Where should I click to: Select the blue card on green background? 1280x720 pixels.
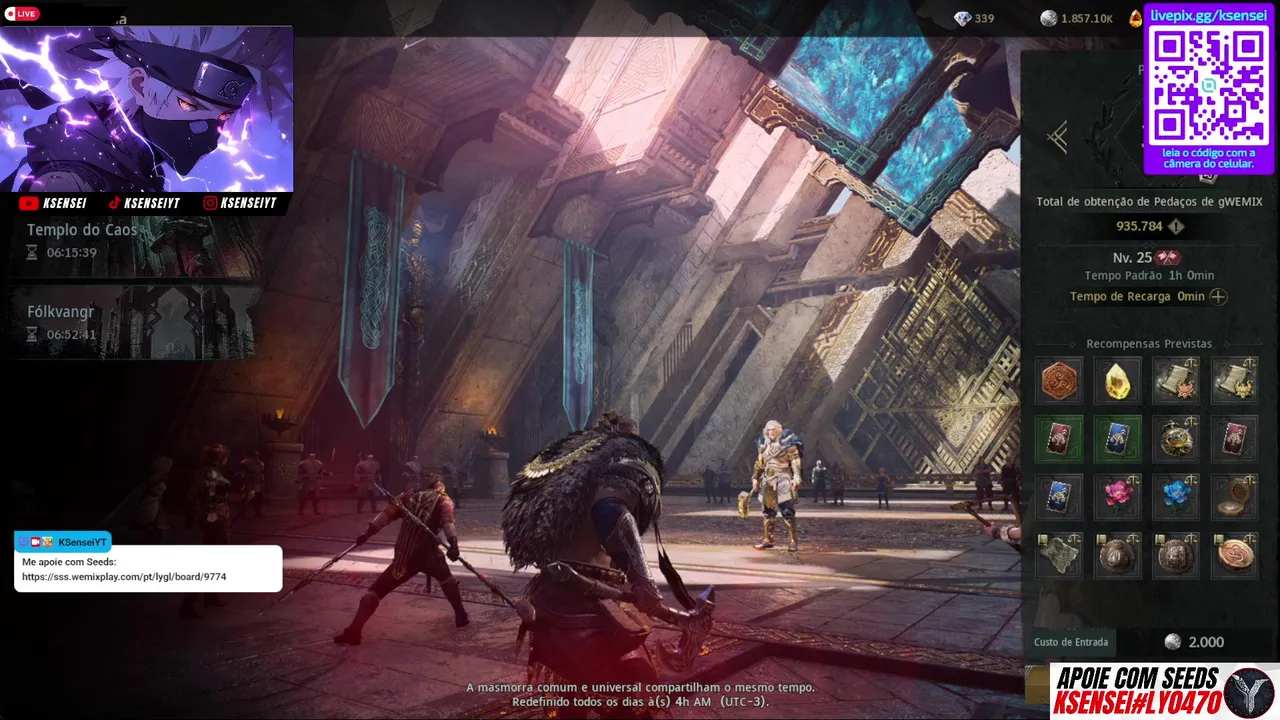pos(1117,439)
